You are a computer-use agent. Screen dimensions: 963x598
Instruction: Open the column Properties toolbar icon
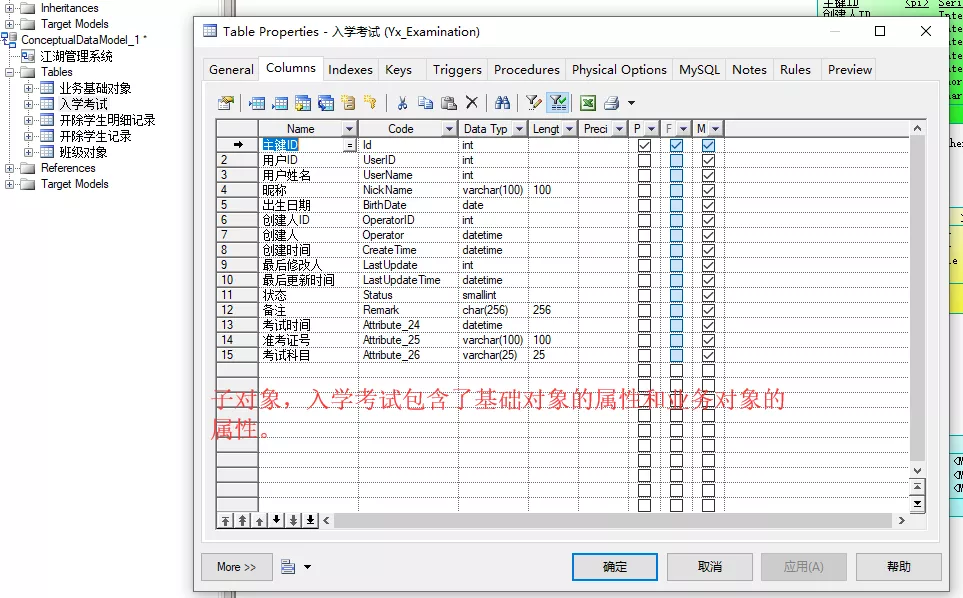tap(226, 103)
